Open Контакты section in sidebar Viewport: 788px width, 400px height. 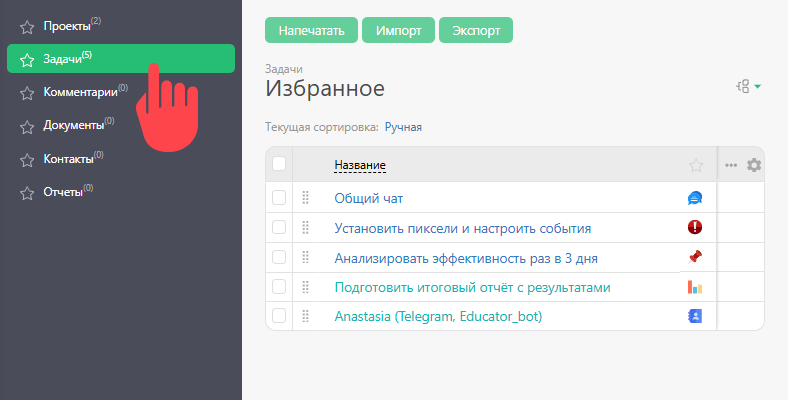(121, 159)
